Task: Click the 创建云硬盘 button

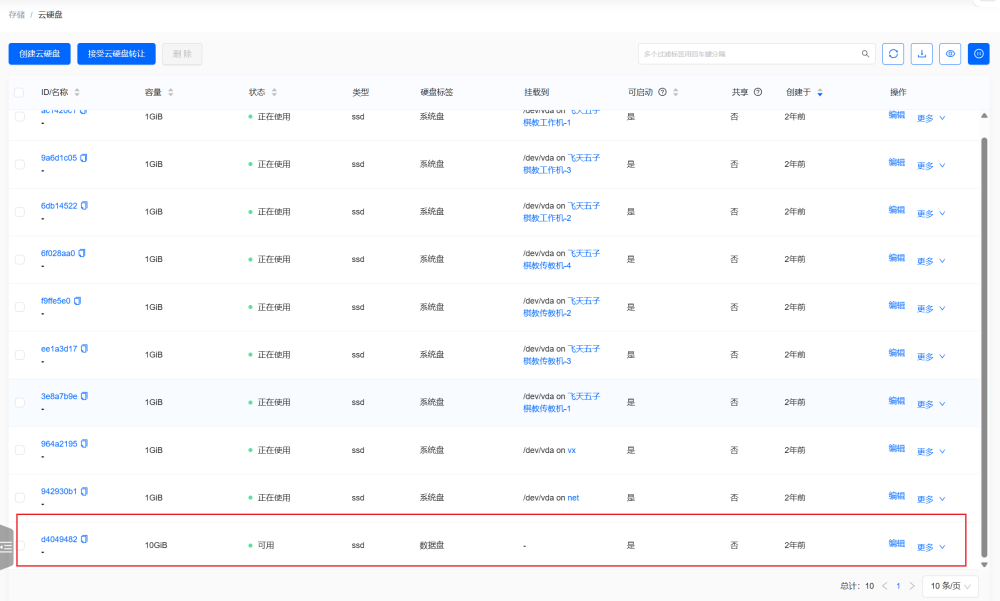Action: pos(40,54)
